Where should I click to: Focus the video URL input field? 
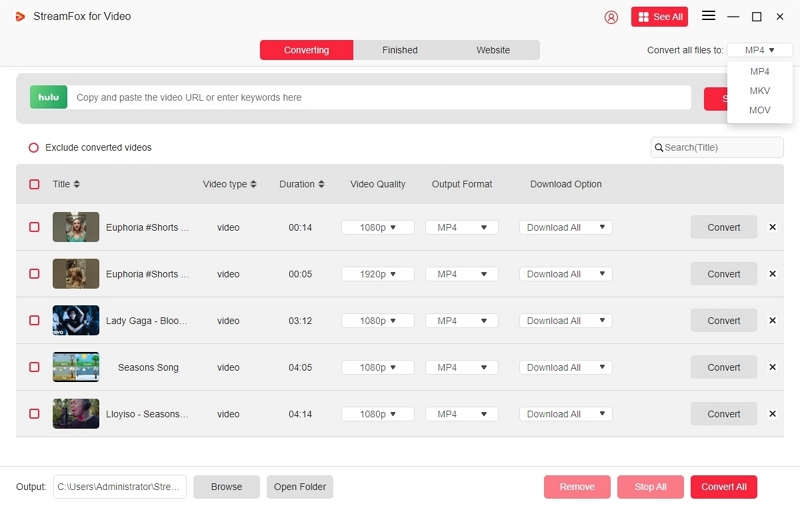tap(380, 97)
